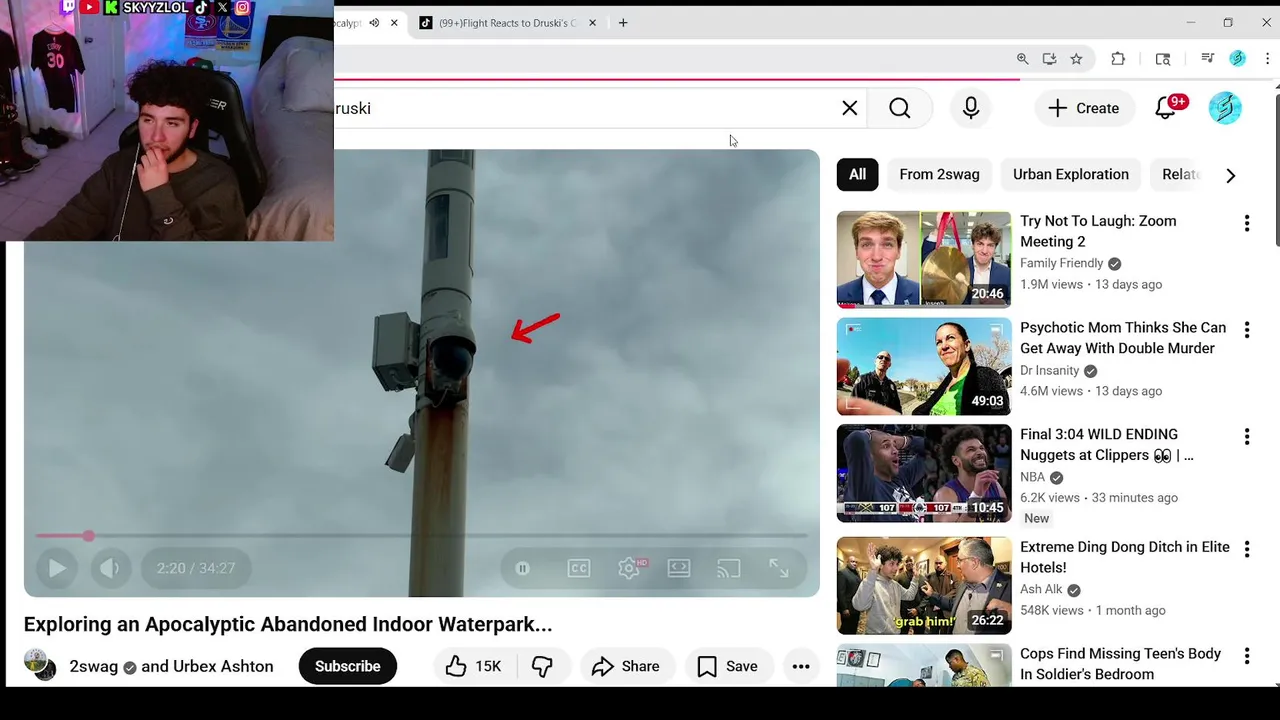Start voice search with microphone
Viewport: 1280px width, 720px height.
[971, 108]
